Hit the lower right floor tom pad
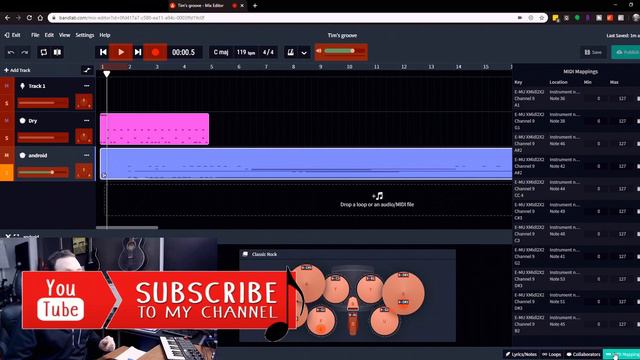Image resolution: width=640 pixels, height=360 pixels. (x=384, y=322)
